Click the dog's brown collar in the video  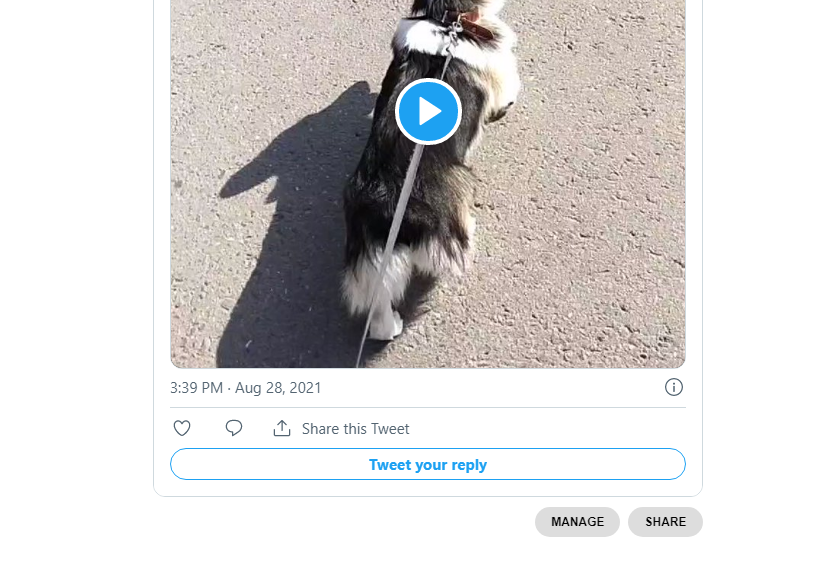tap(476, 30)
